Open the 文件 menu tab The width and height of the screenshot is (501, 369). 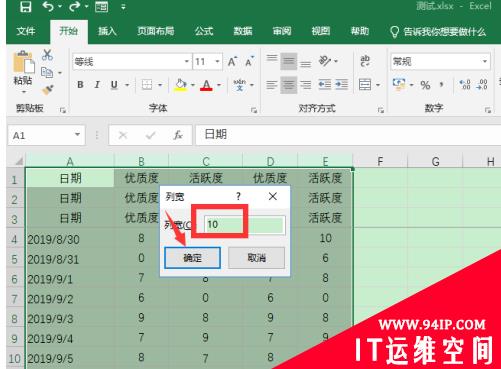tap(26, 31)
